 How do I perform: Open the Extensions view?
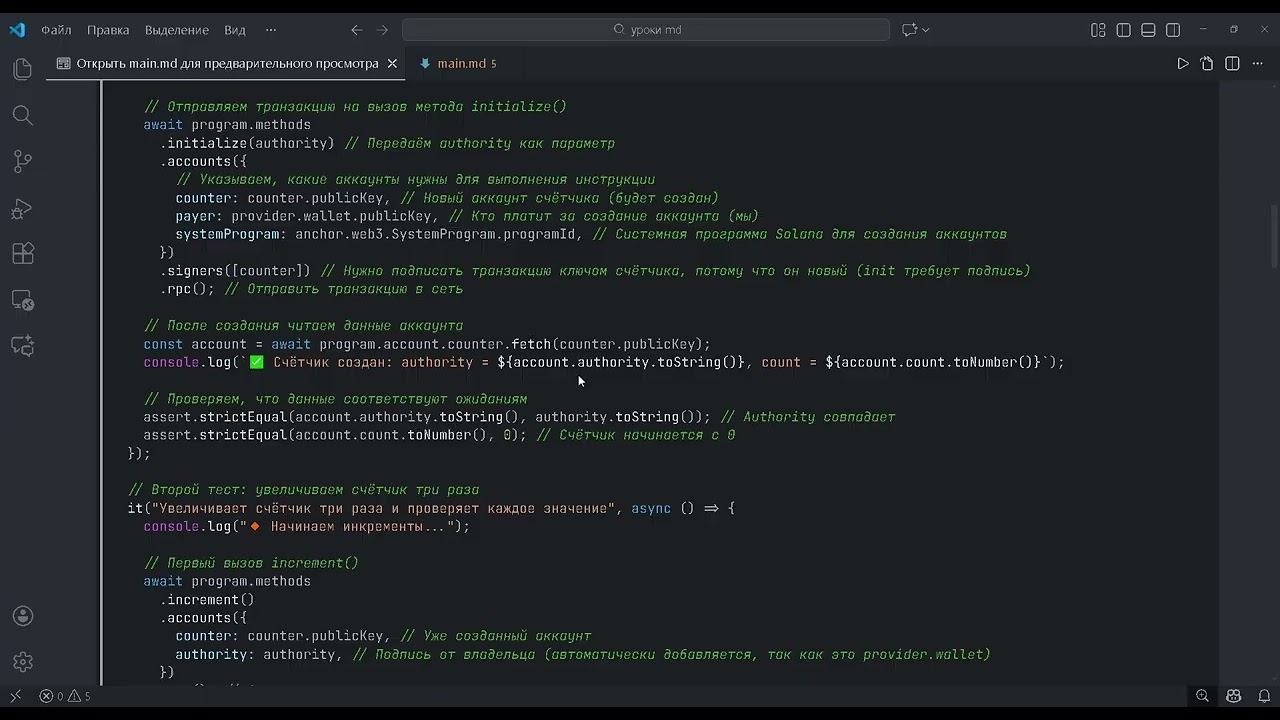tap(22, 254)
